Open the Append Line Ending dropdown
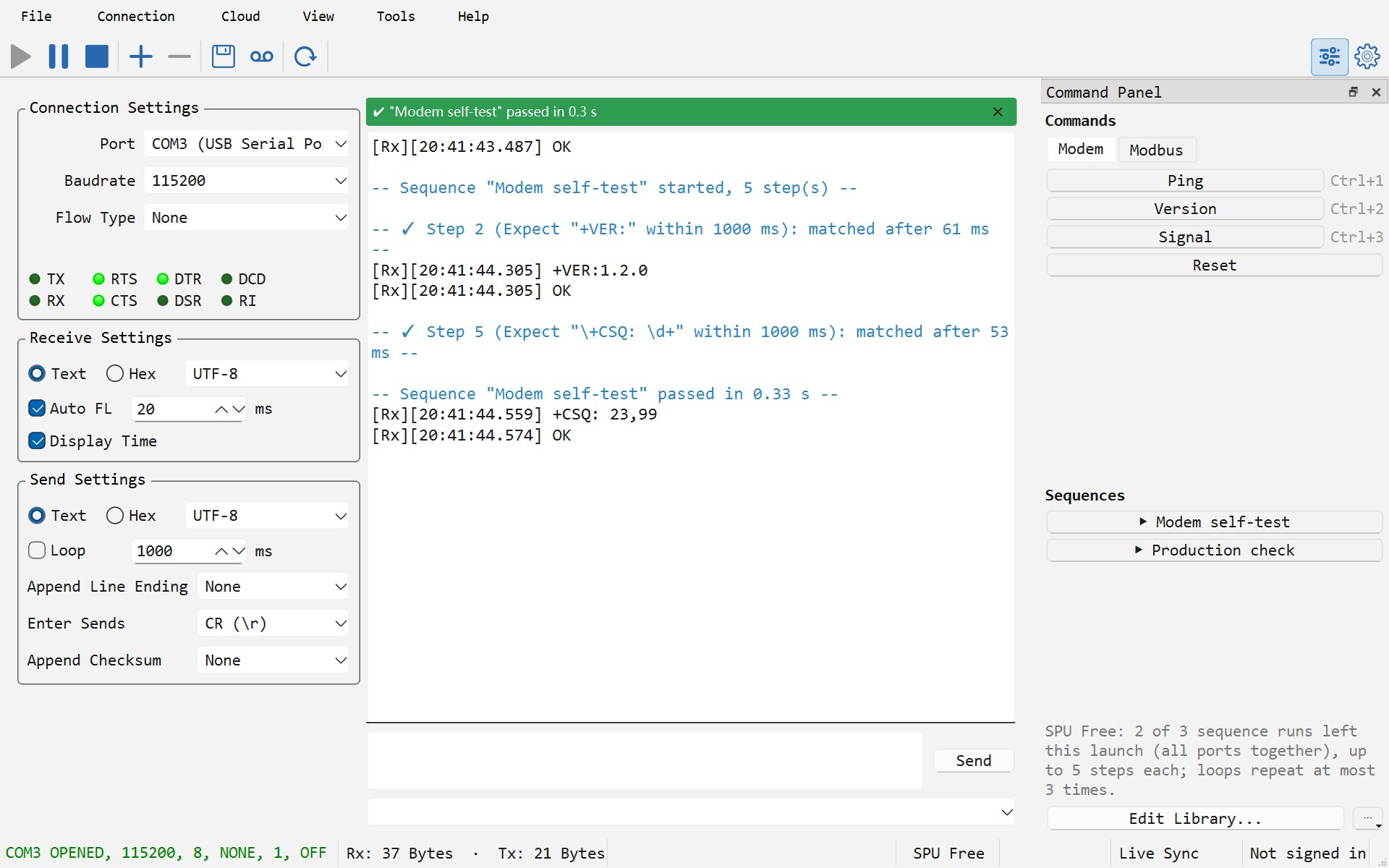Screen dimensions: 1389x868 point(273,587)
